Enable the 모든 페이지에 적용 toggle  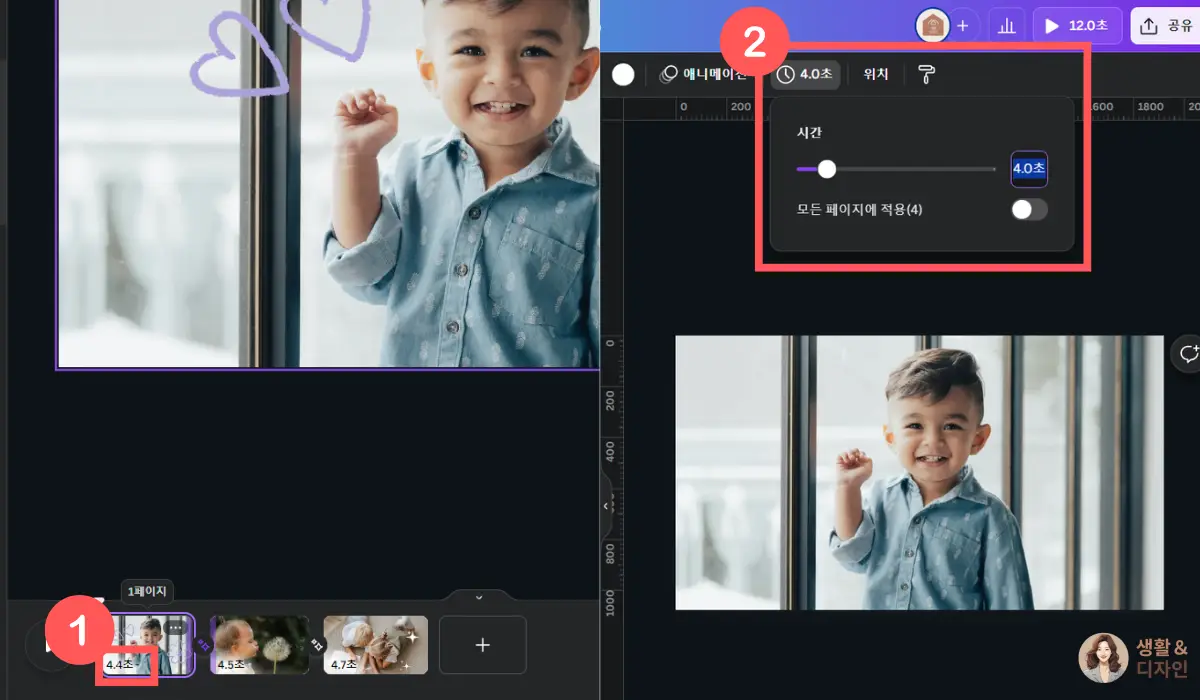(1029, 209)
